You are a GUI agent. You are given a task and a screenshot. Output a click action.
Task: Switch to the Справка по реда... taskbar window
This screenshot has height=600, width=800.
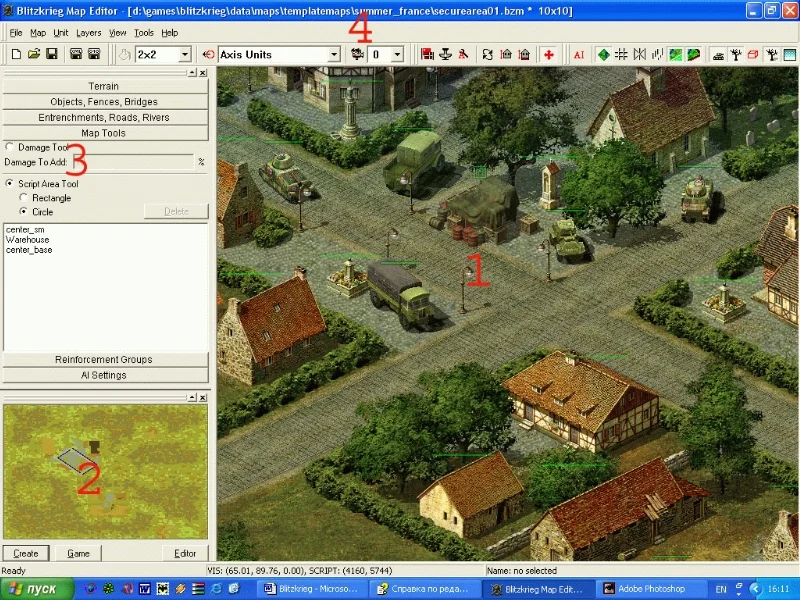[x=426, y=589]
